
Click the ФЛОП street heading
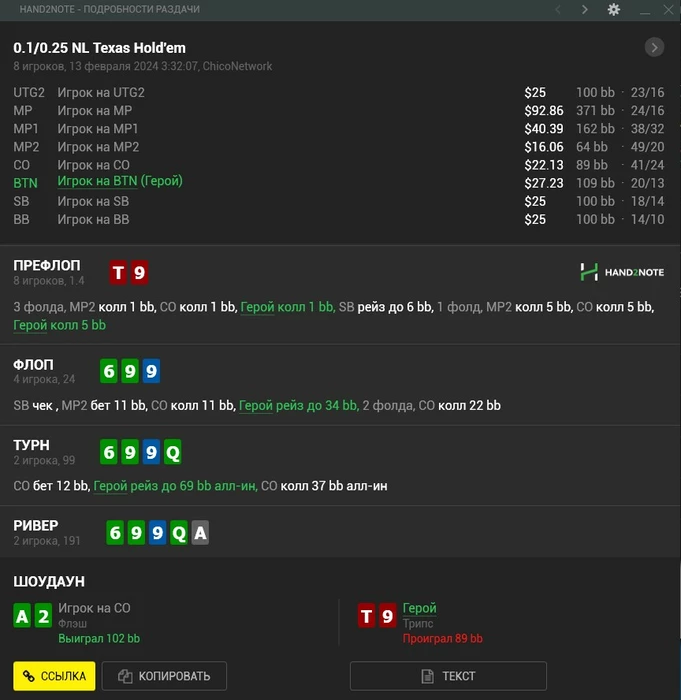(x=33, y=365)
